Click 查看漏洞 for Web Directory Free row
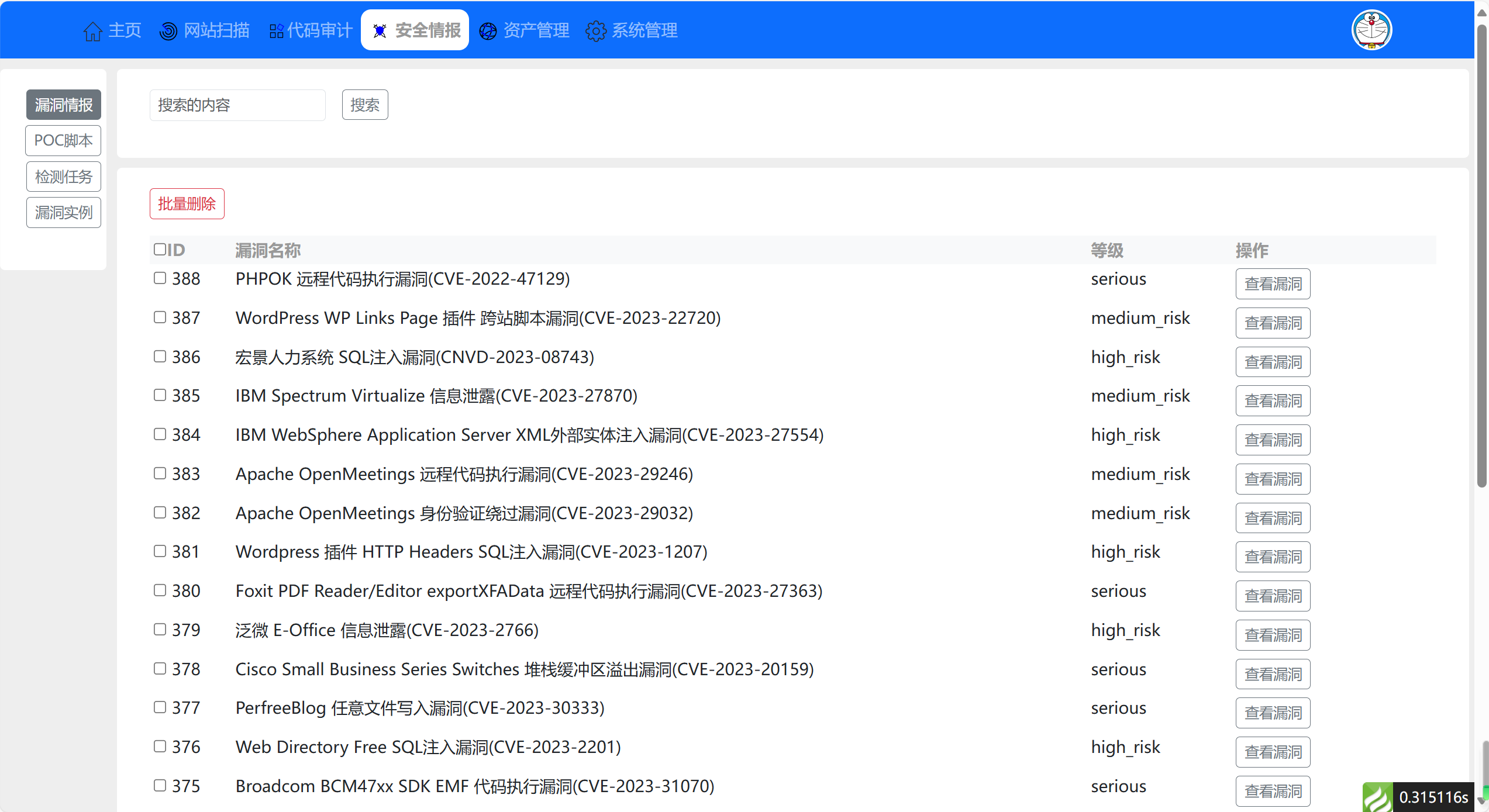This screenshot has width=1489, height=812. click(x=1273, y=752)
